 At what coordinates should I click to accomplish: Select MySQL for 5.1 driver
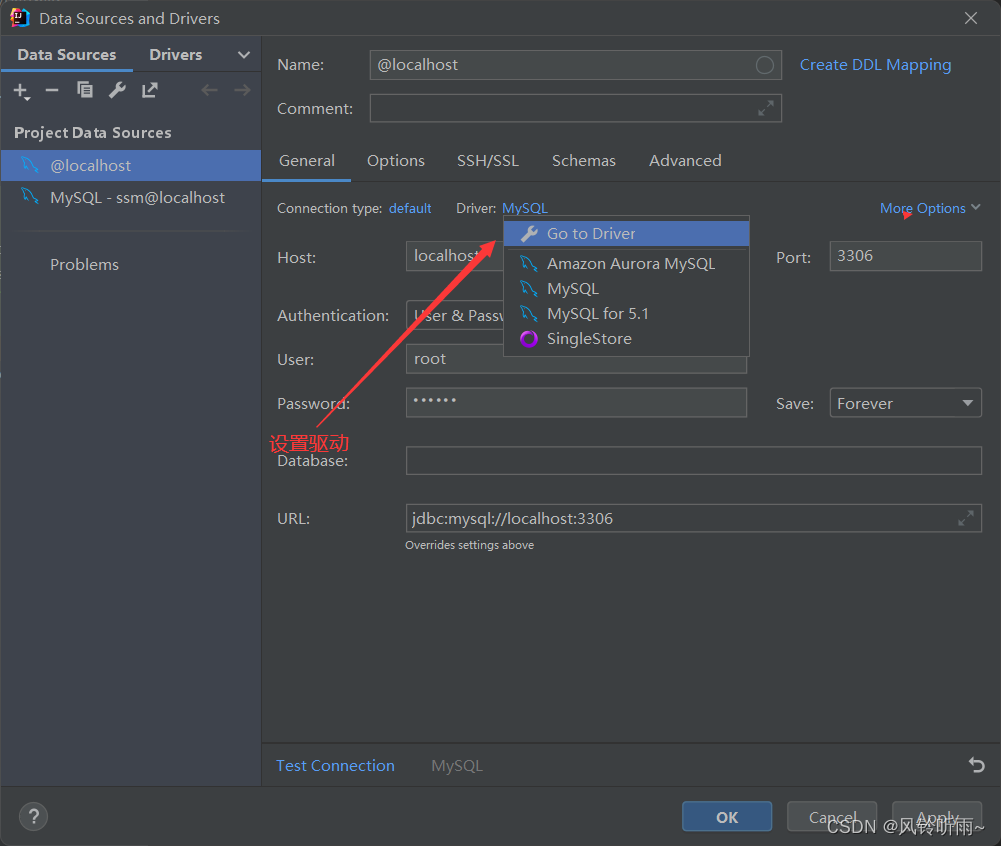[x=626, y=313]
